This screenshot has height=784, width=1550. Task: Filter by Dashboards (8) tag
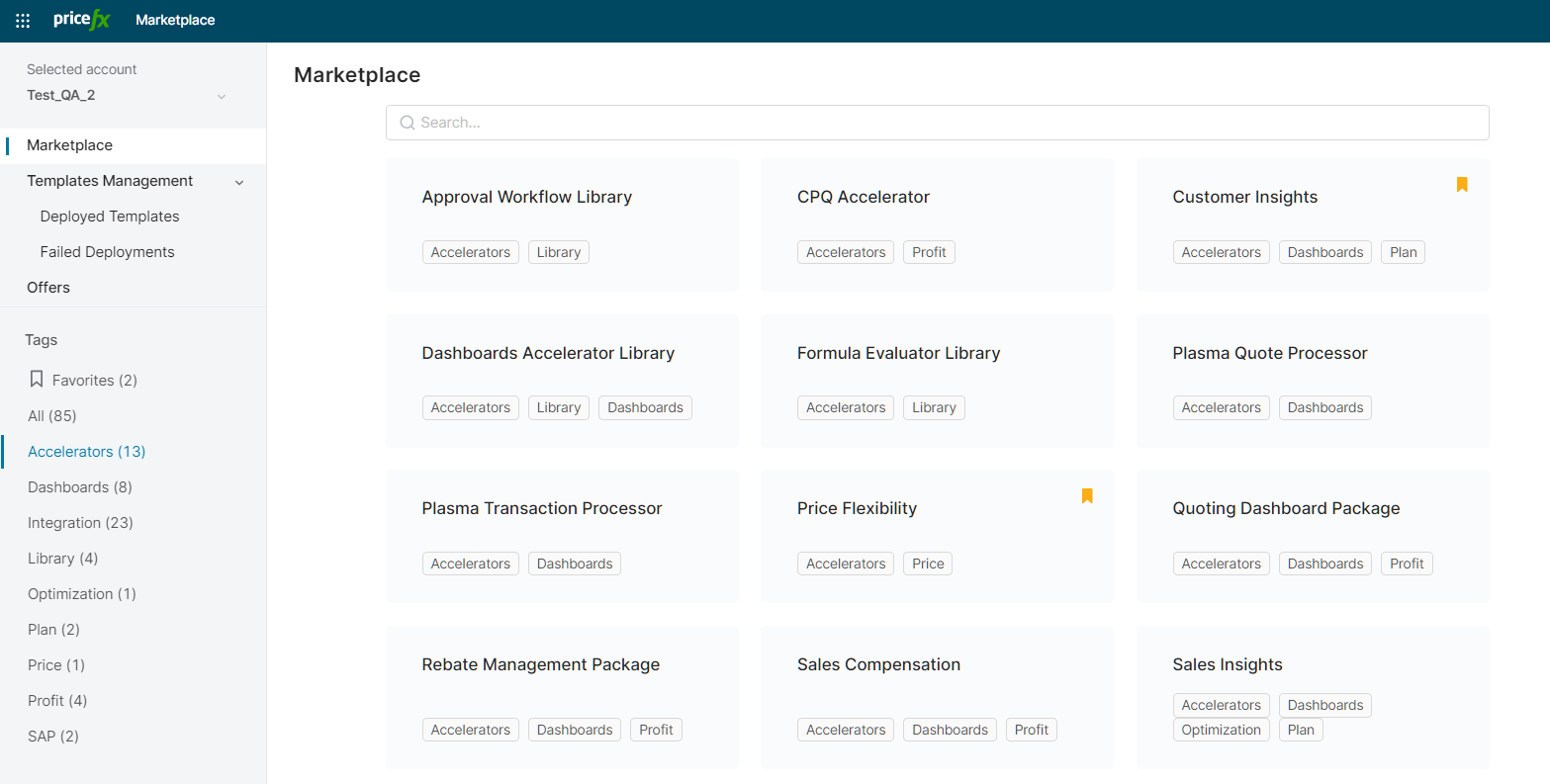coord(79,487)
